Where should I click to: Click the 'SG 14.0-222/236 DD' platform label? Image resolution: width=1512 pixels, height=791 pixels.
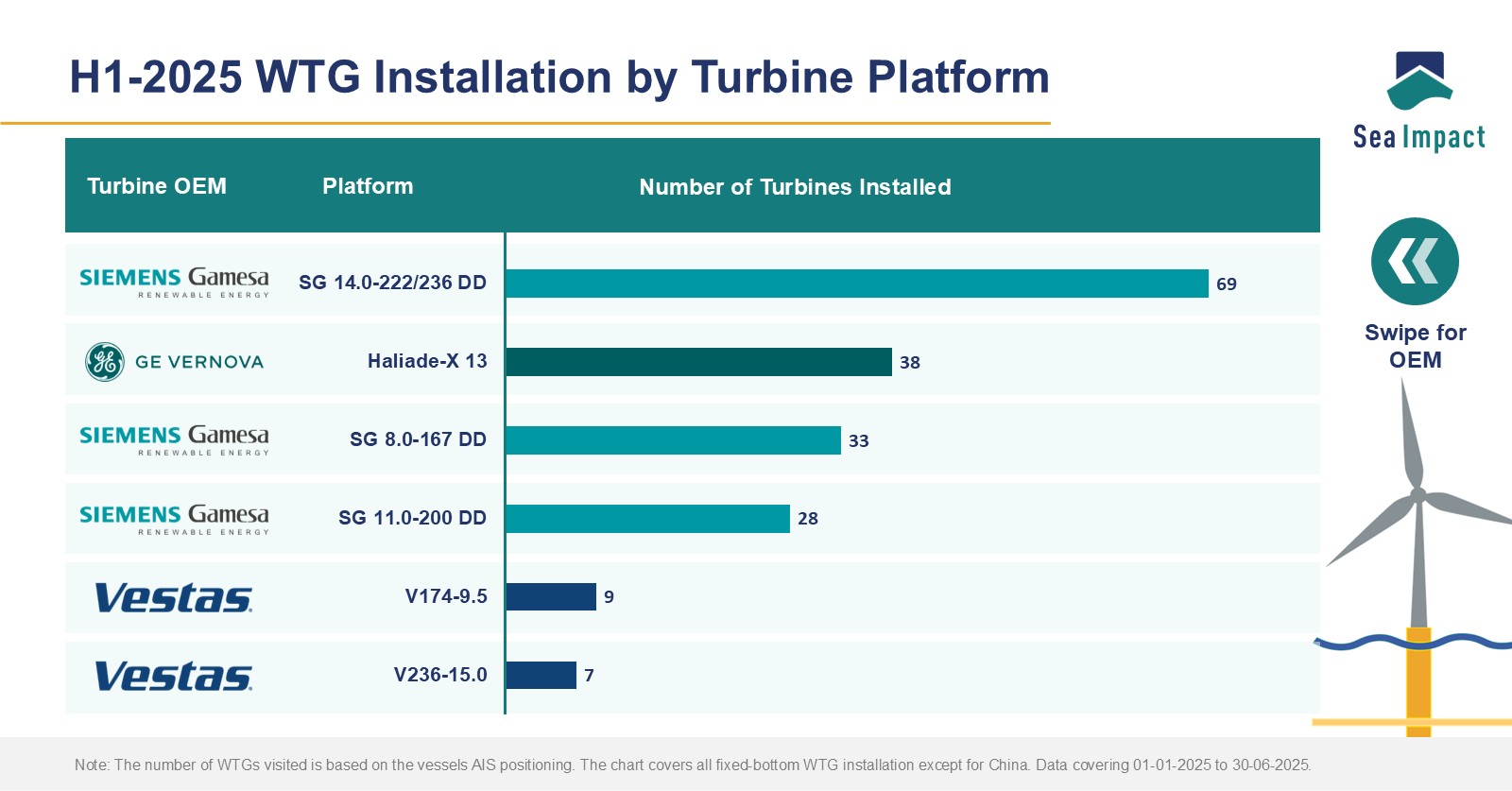click(x=392, y=283)
